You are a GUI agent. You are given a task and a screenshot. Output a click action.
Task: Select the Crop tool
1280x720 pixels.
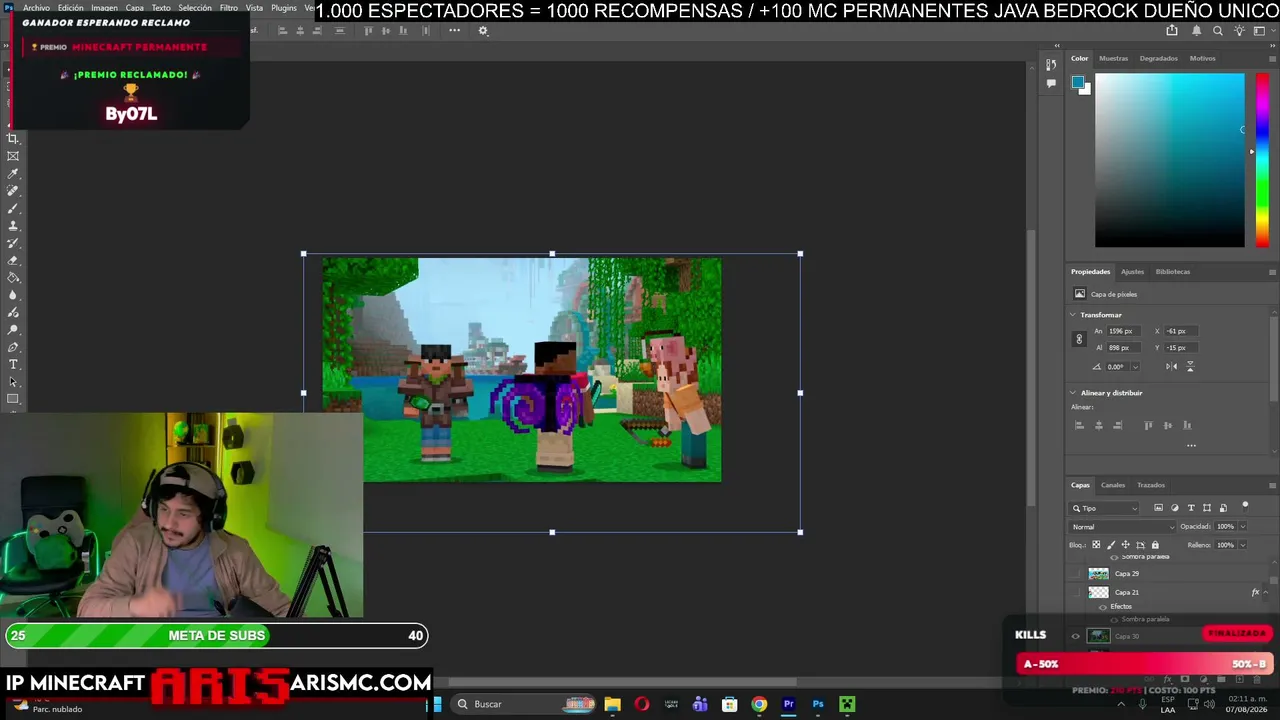[13, 139]
